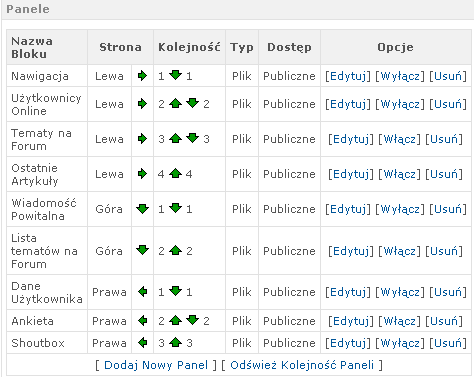Move Dane Użytkownika panel to left arrow
474x377 pixels.
(x=143, y=292)
